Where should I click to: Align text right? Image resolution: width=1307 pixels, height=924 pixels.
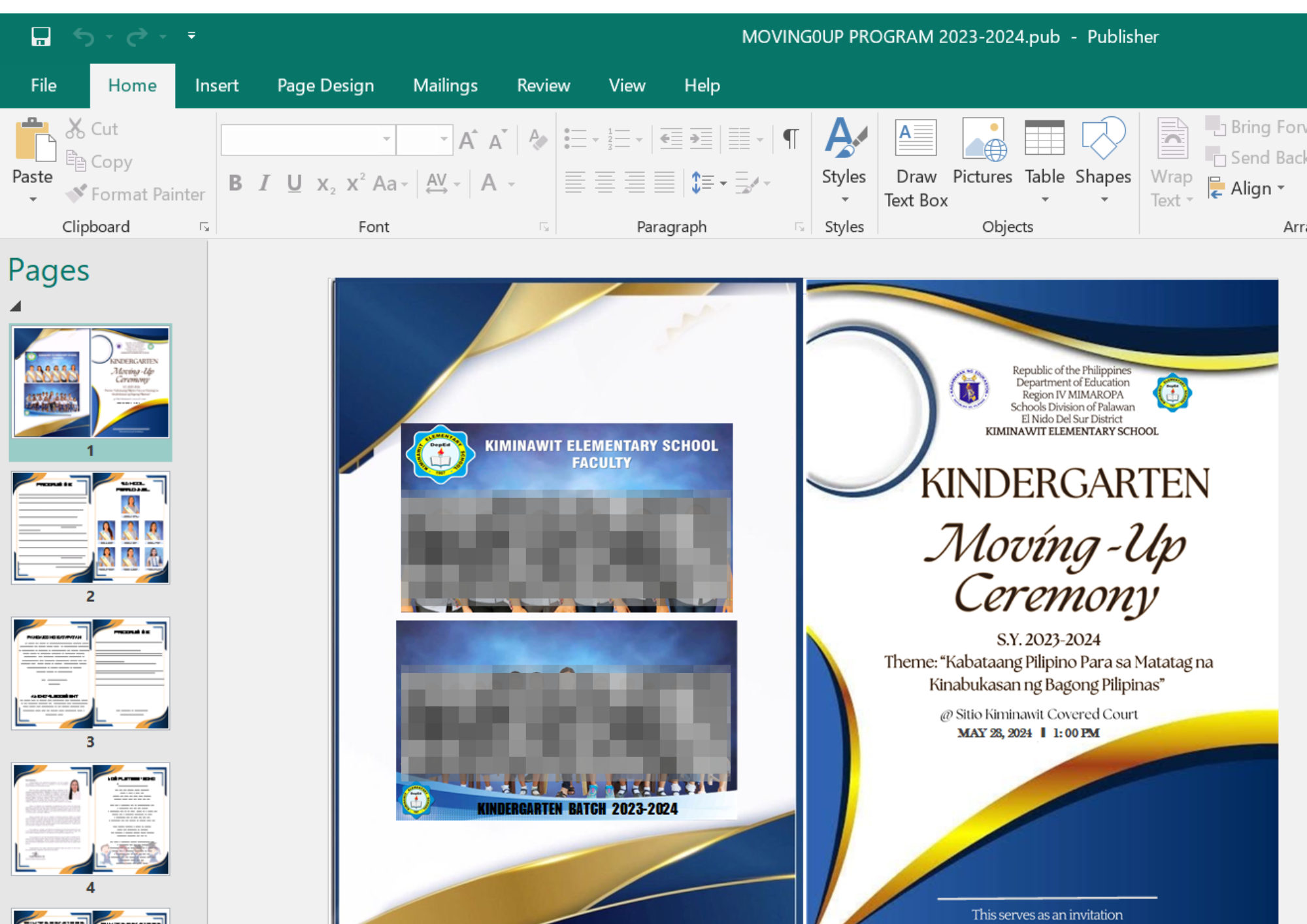click(x=635, y=182)
